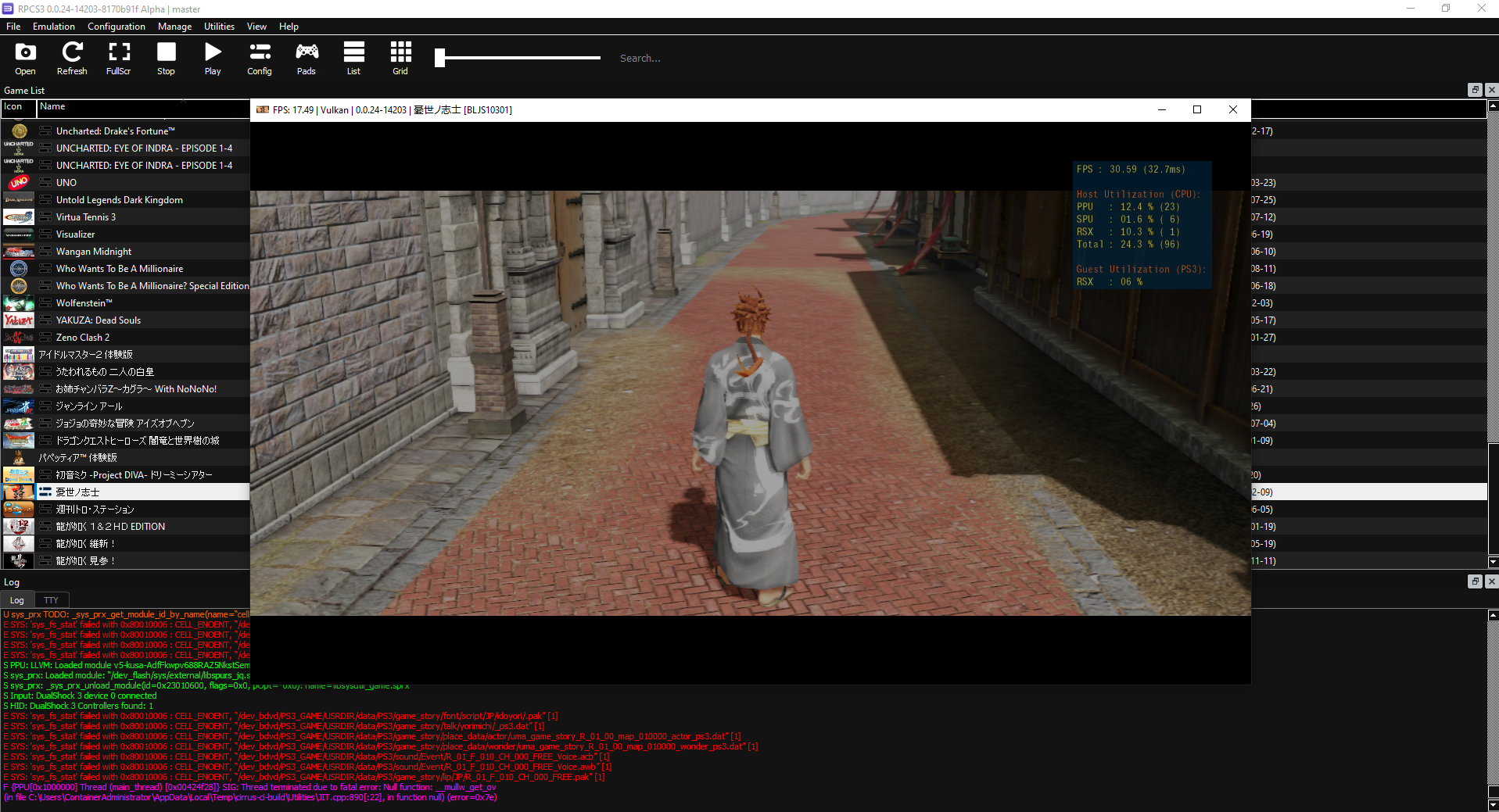Stop the running emulation
Image resolution: width=1499 pixels, height=812 pixels.
pos(166,57)
